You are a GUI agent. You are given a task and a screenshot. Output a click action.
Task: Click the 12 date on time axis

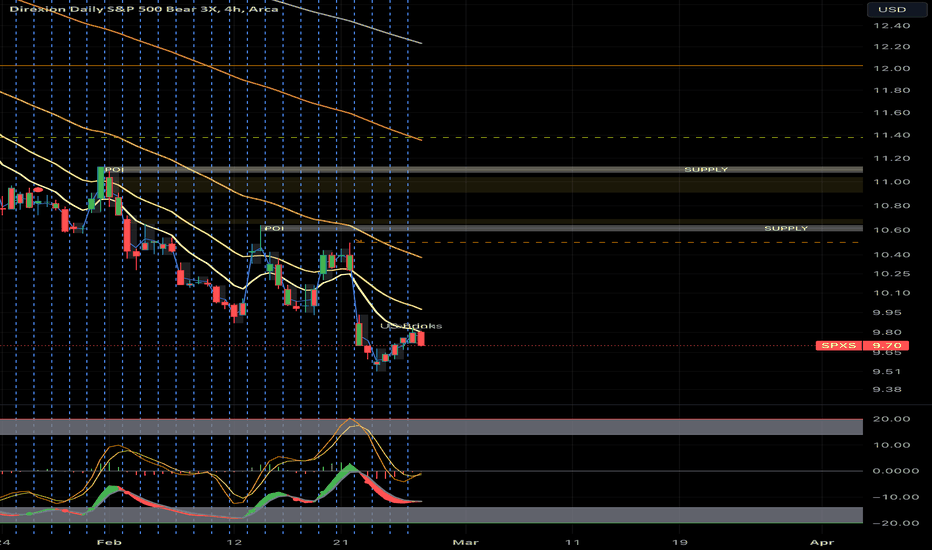pyautogui.click(x=235, y=542)
